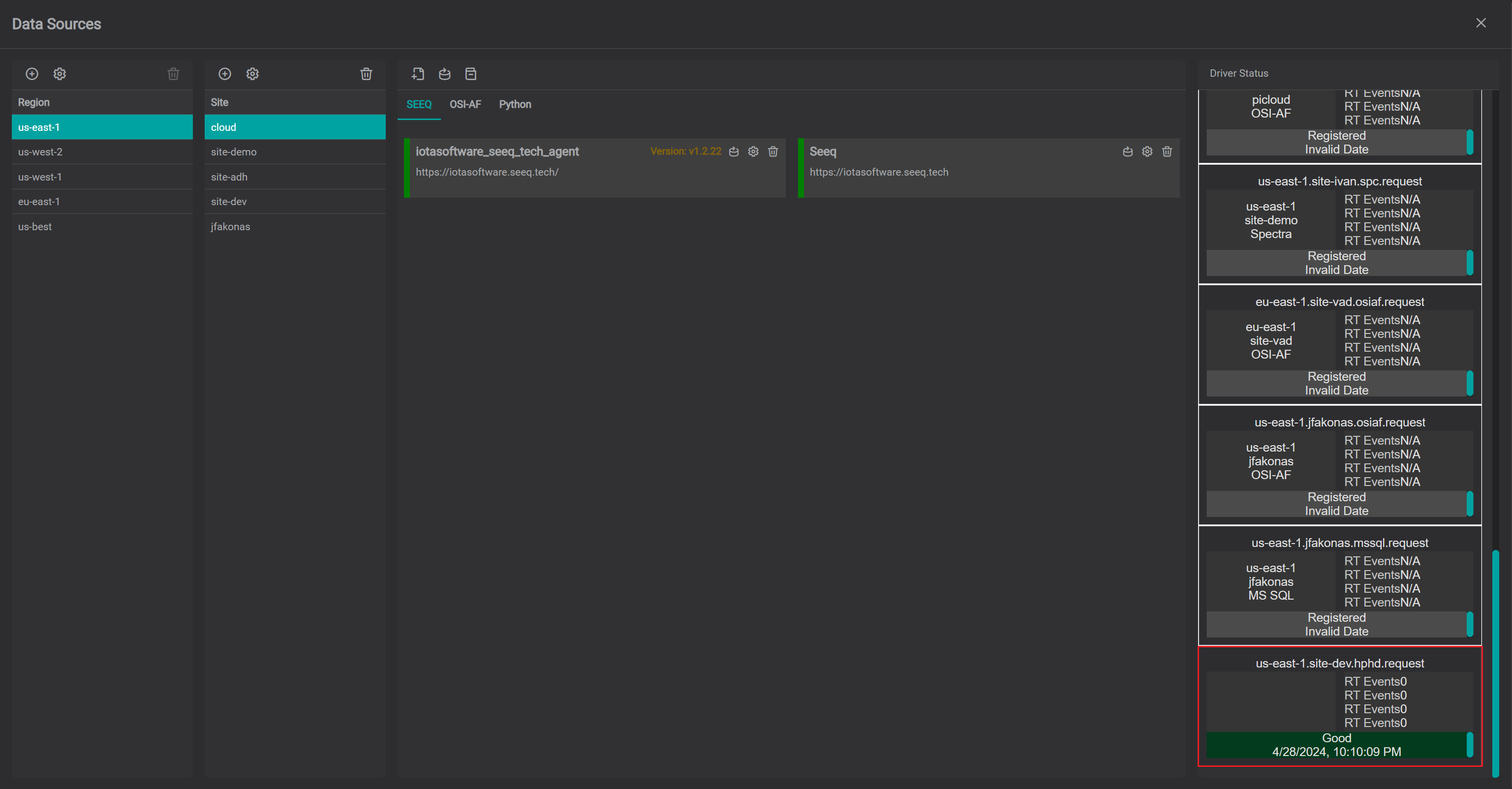The image size is (1512, 789).
Task: Select the us-best region
Action: 102,227
